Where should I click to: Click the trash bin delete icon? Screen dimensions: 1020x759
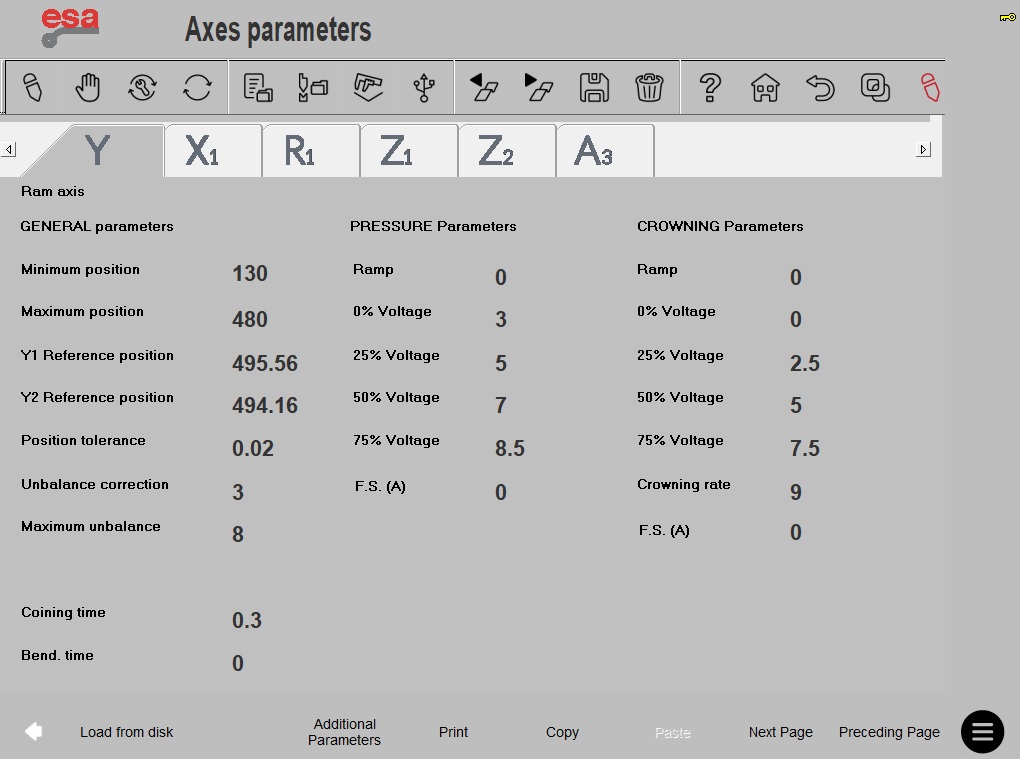[649, 87]
